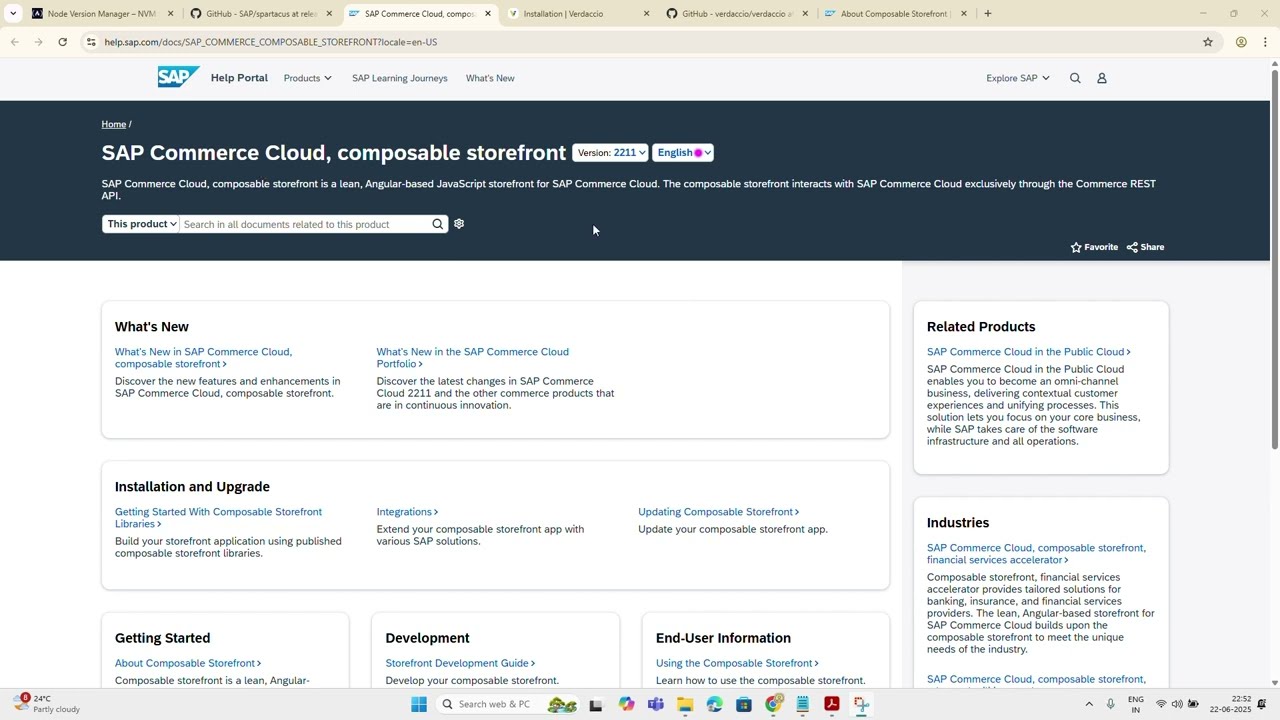View site information icon in address bar
1280x720 pixels.
pyautogui.click(x=91, y=42)
